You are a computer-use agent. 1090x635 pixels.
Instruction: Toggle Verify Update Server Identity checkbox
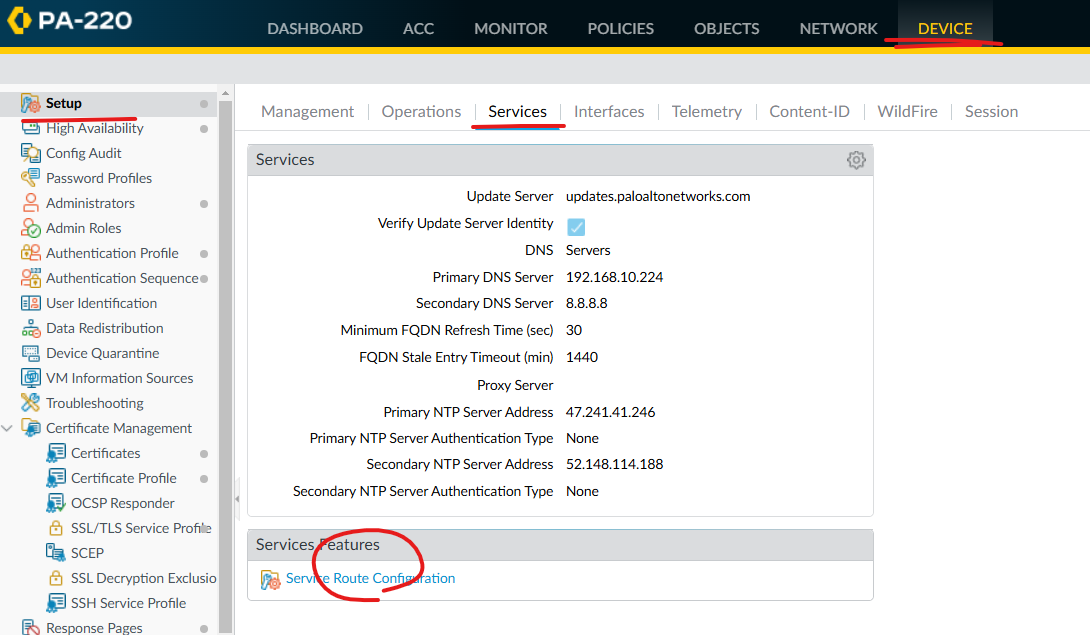576,227
